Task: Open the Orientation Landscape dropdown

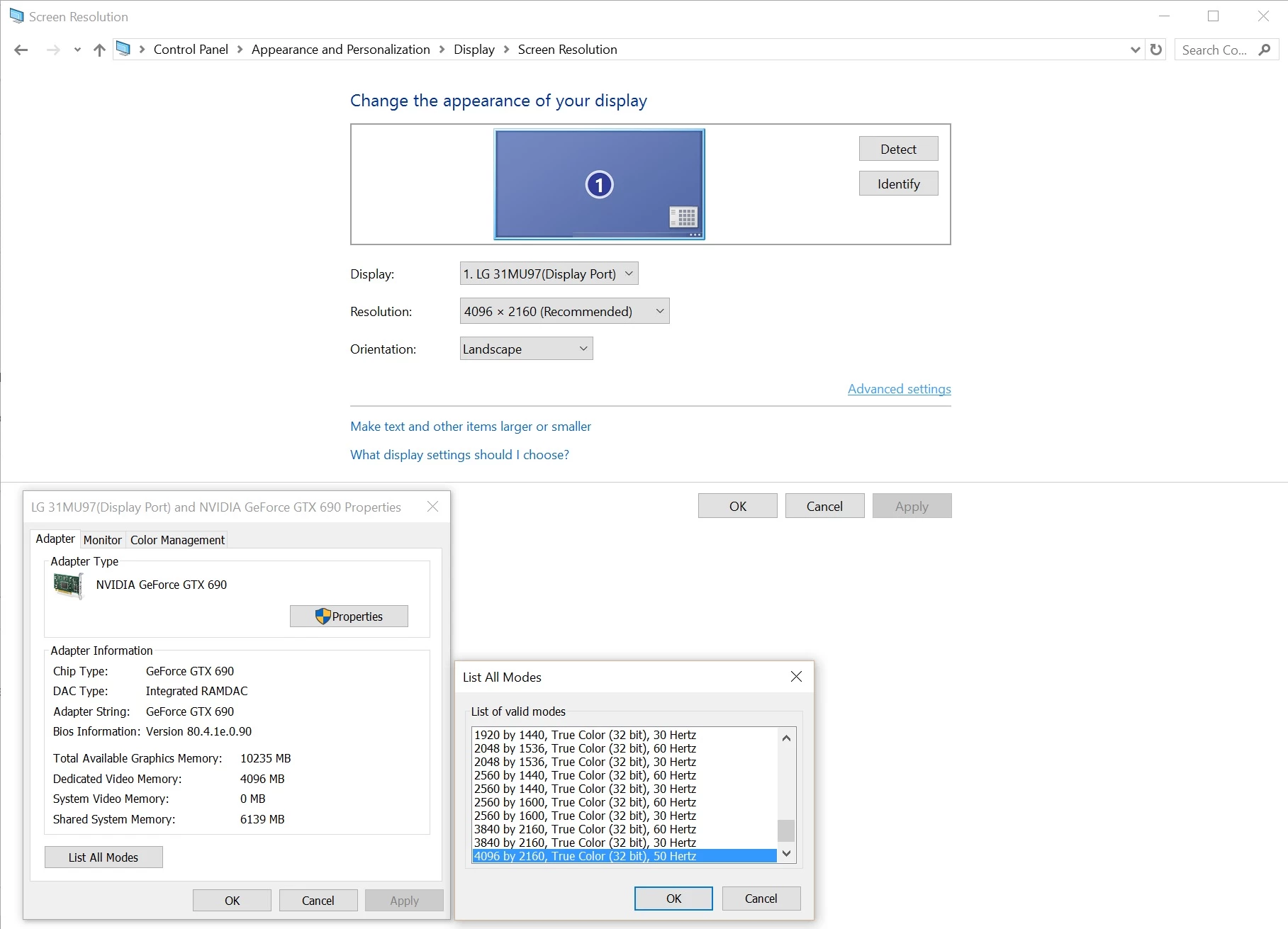Action: click(x=526, y=349)
